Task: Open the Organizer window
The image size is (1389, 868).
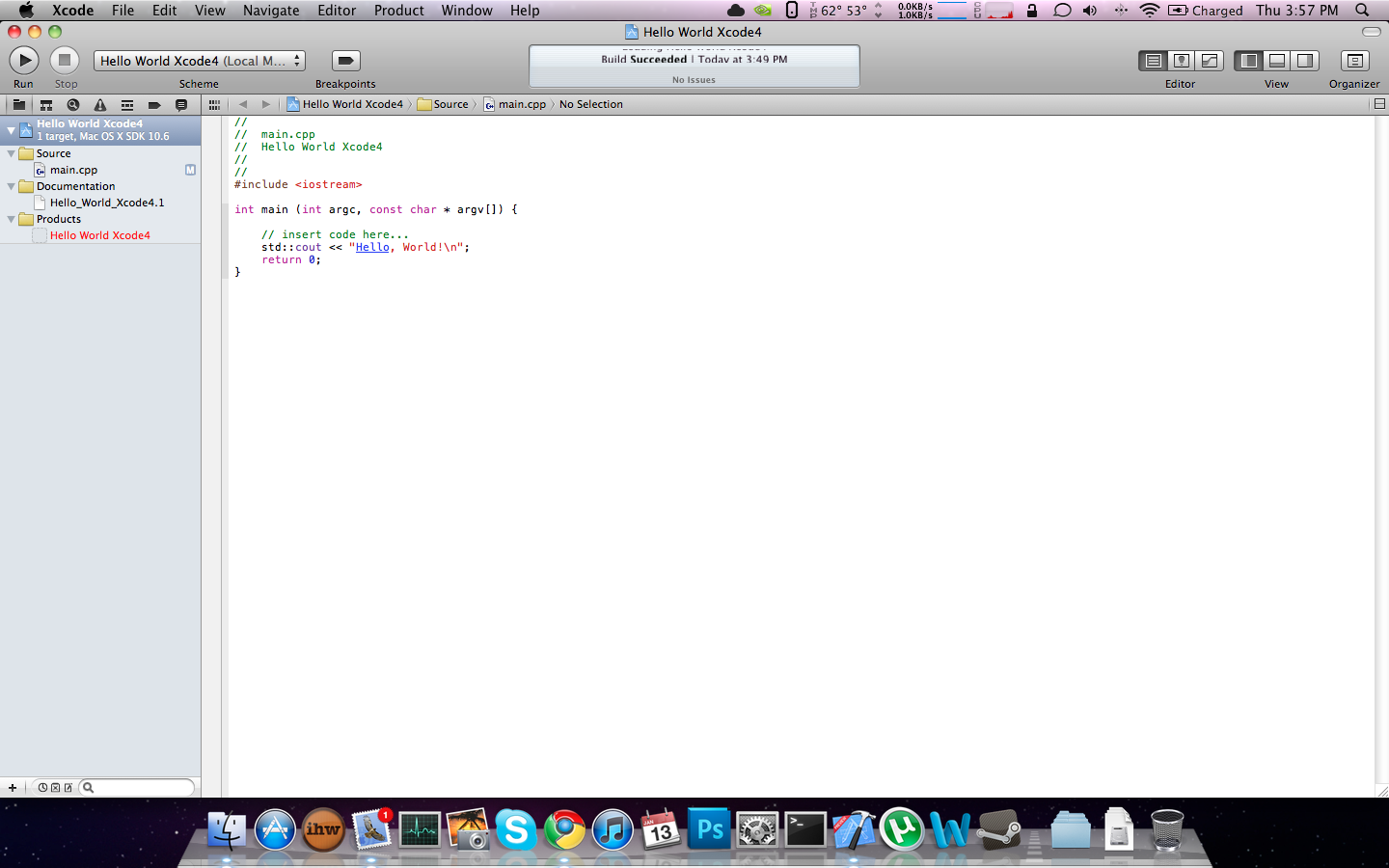Action: click(1354, 60)
